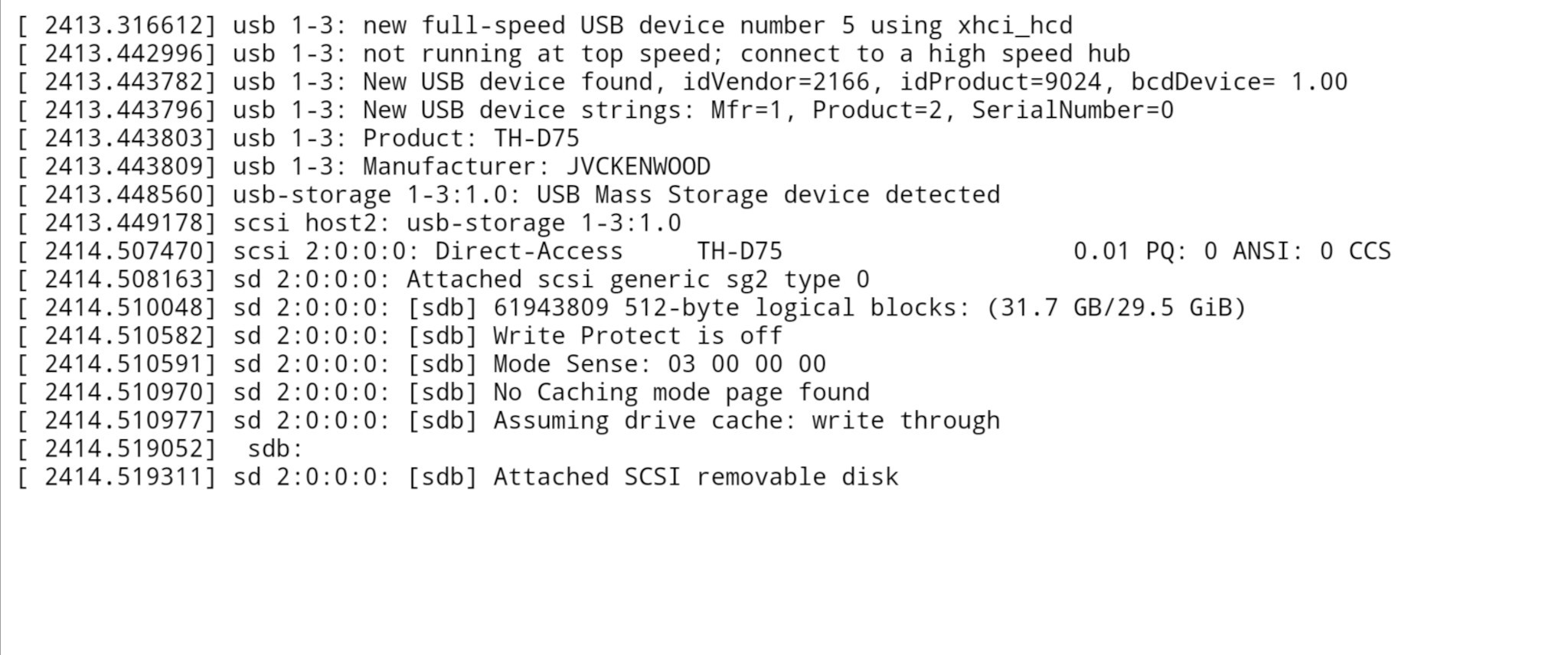Image resolution: width=1568 pixels, height=655 pixels.
Task: Click the block count '61943809'
Action: coord(550,308)
